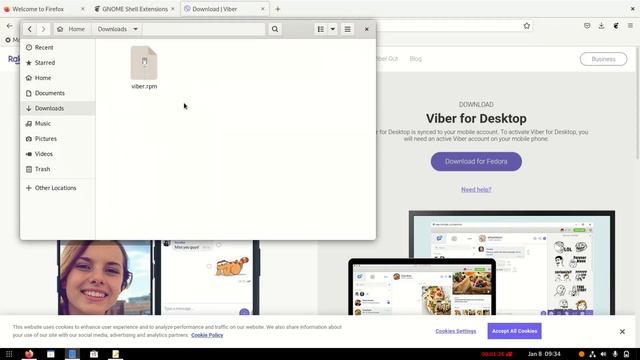Click Accept All Cookies
Viewport: 640px width, 360px height.
point(514,331)
